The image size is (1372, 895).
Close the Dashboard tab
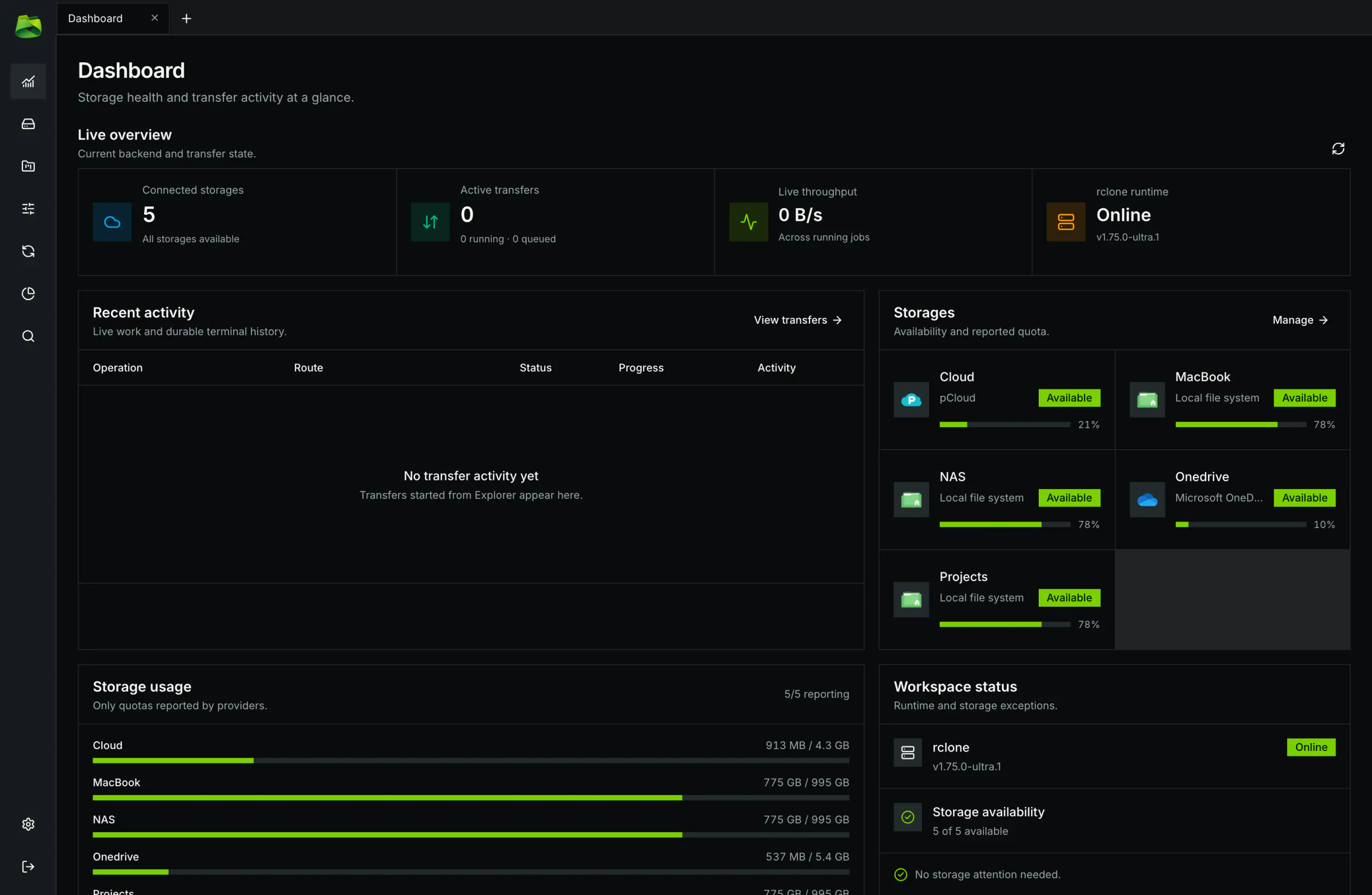click(154, 18)
